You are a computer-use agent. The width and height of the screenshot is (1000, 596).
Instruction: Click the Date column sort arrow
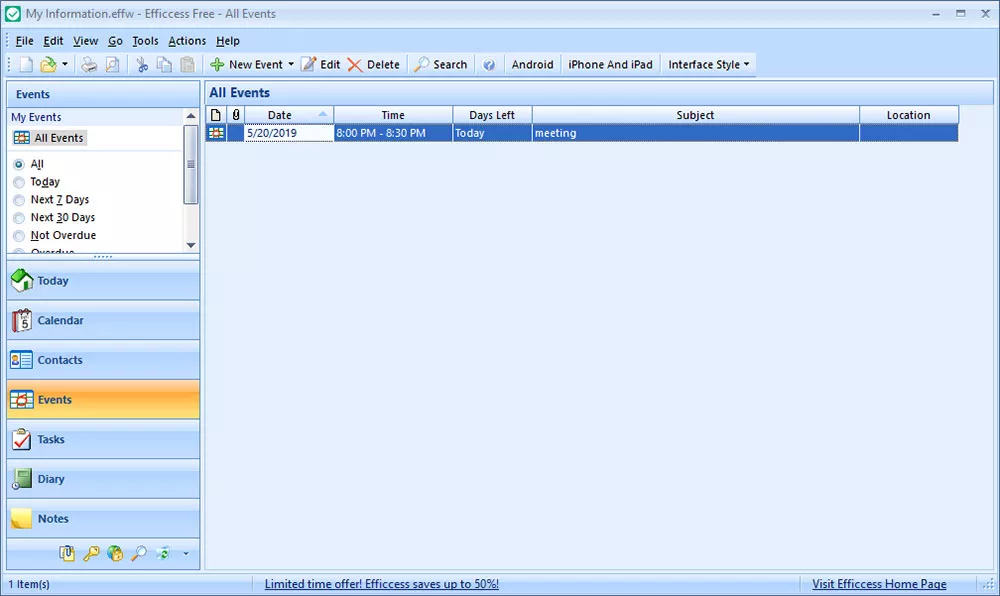click(323, 114)
